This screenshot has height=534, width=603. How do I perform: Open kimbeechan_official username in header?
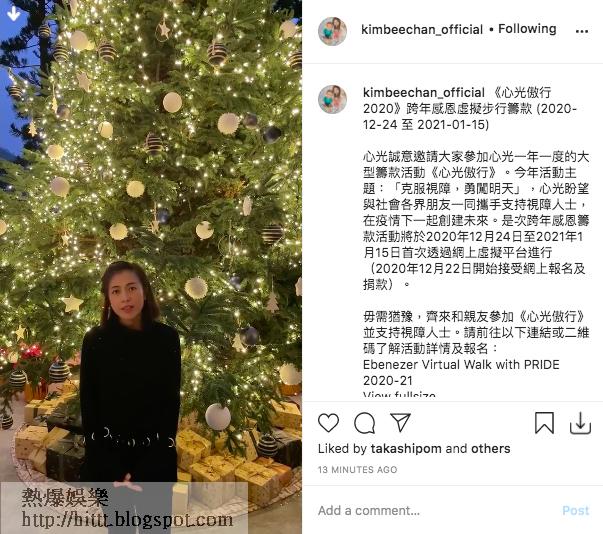[422, 29]
